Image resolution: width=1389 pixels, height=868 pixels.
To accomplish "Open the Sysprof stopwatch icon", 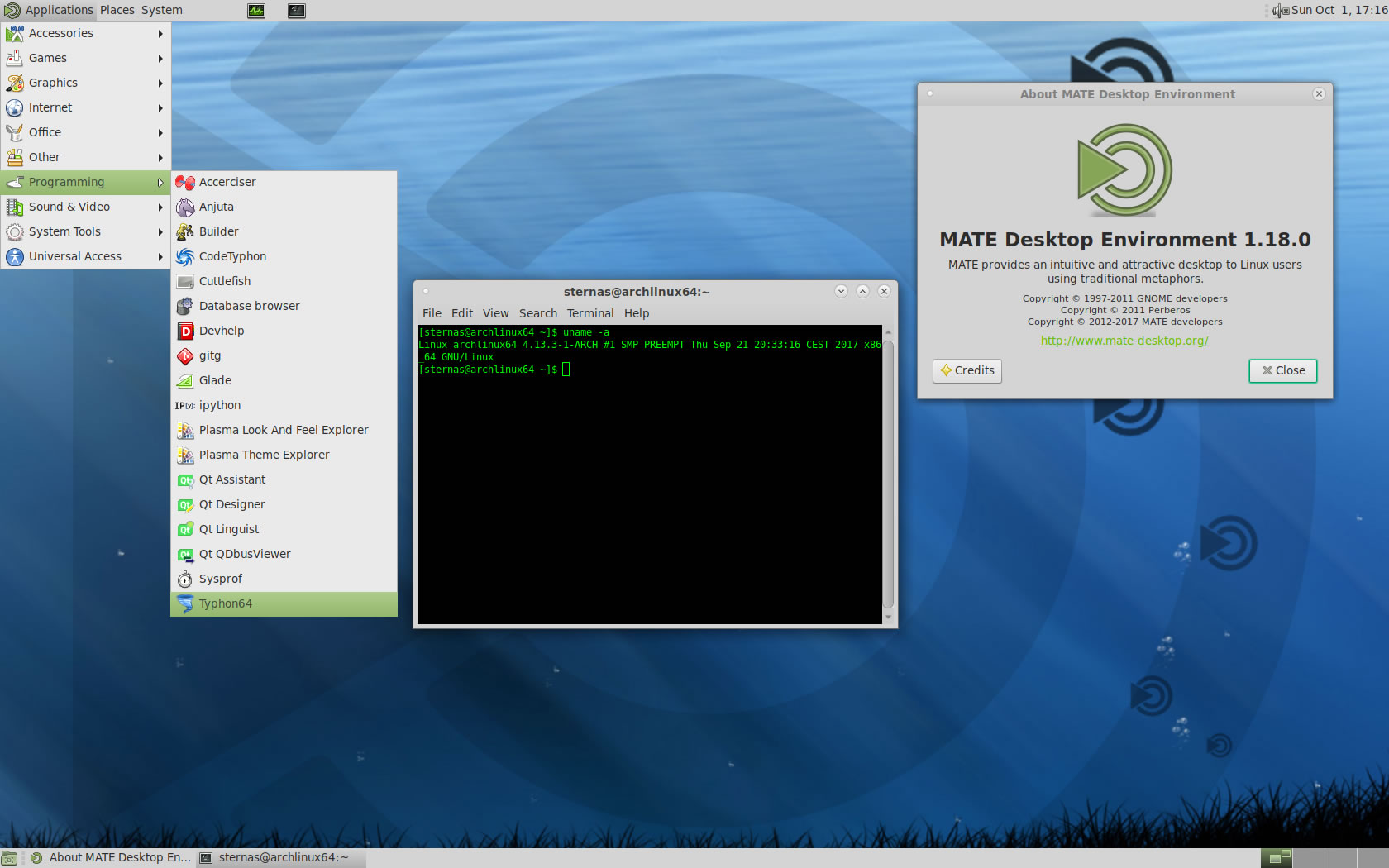I will pos(185,579).
